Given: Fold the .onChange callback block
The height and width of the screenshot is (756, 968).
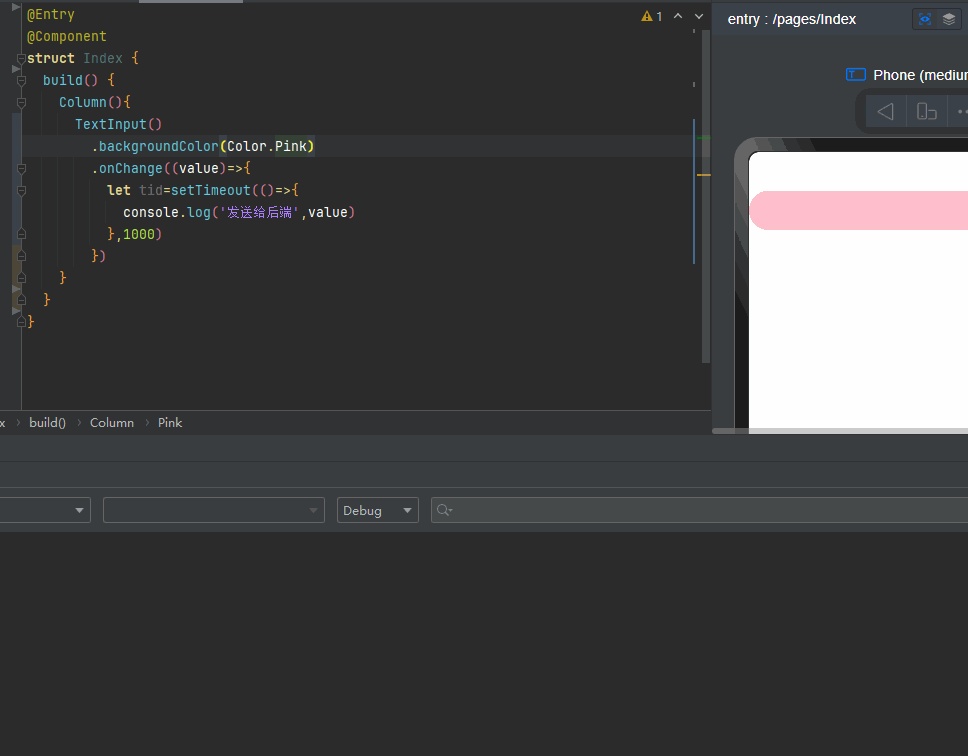Looking at the screenshot, I should (x=21, y=168).
